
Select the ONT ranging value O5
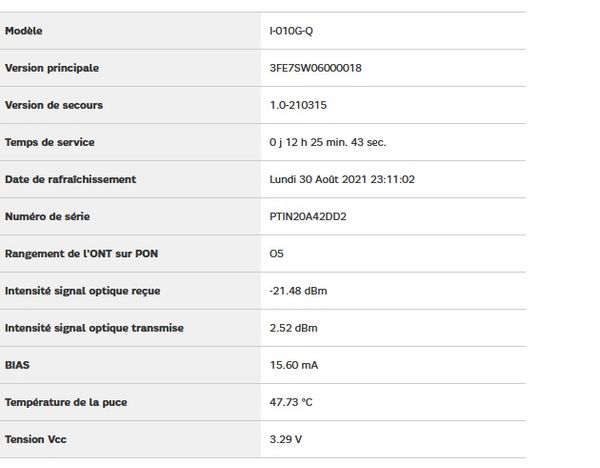tap(276, 254)
